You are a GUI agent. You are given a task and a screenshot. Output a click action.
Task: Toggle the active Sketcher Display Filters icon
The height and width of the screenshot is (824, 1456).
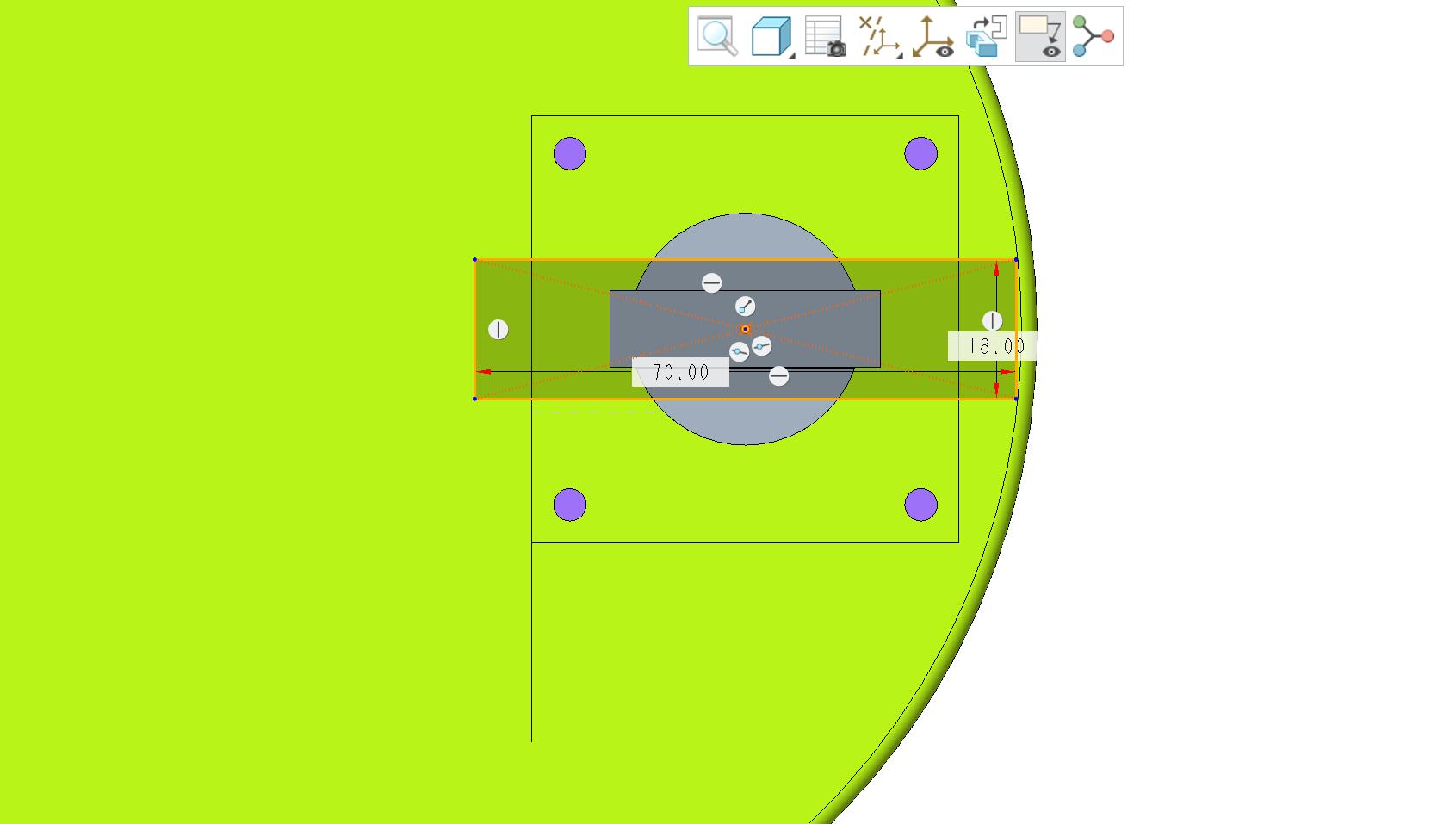coord(1040,36)
